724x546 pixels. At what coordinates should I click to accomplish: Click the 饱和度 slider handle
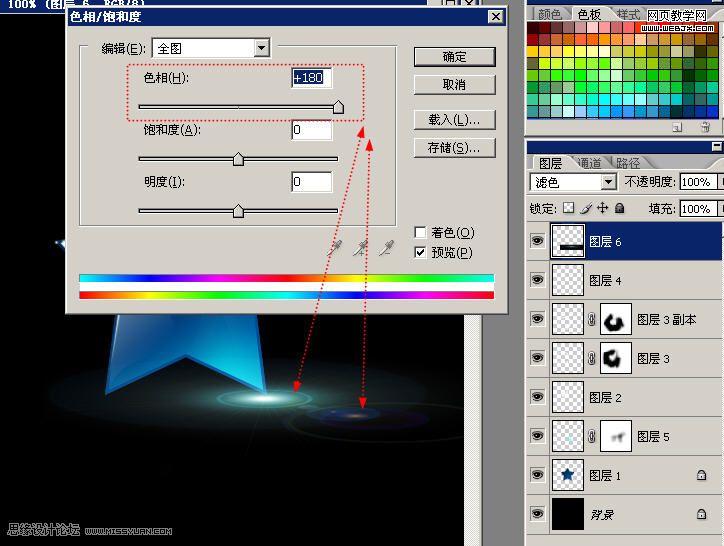pyautogui.click(x=238, y=159)
